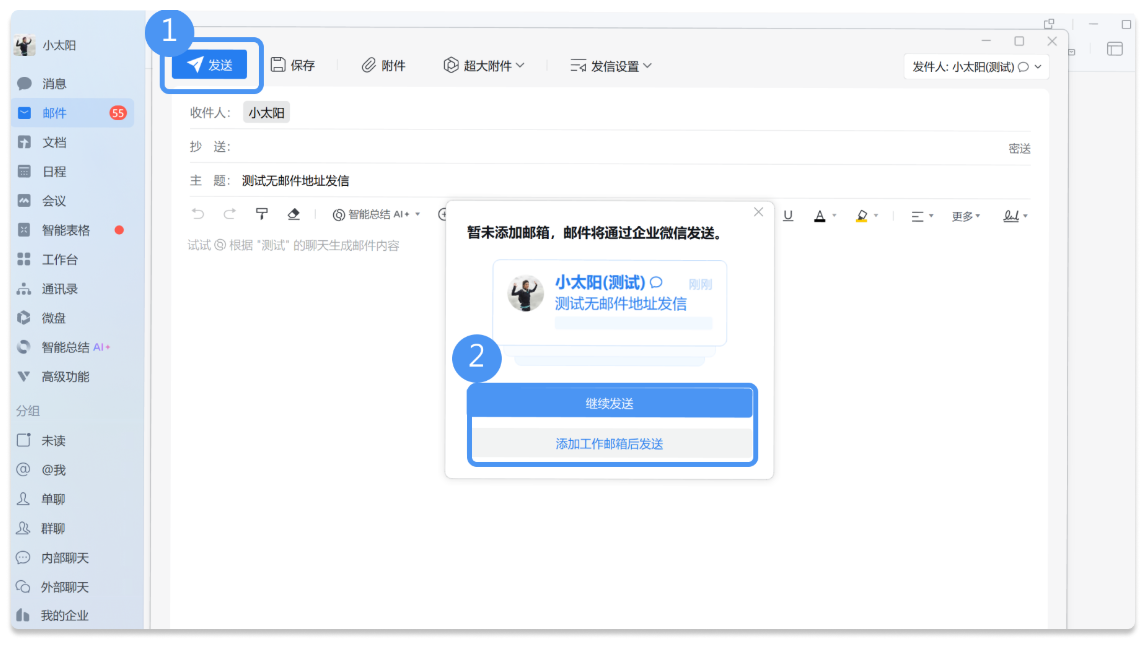This screenshot has height=646, width=1144.
Task: Click the 继续发送 button in the dialog
Action: tap(611, 402)
